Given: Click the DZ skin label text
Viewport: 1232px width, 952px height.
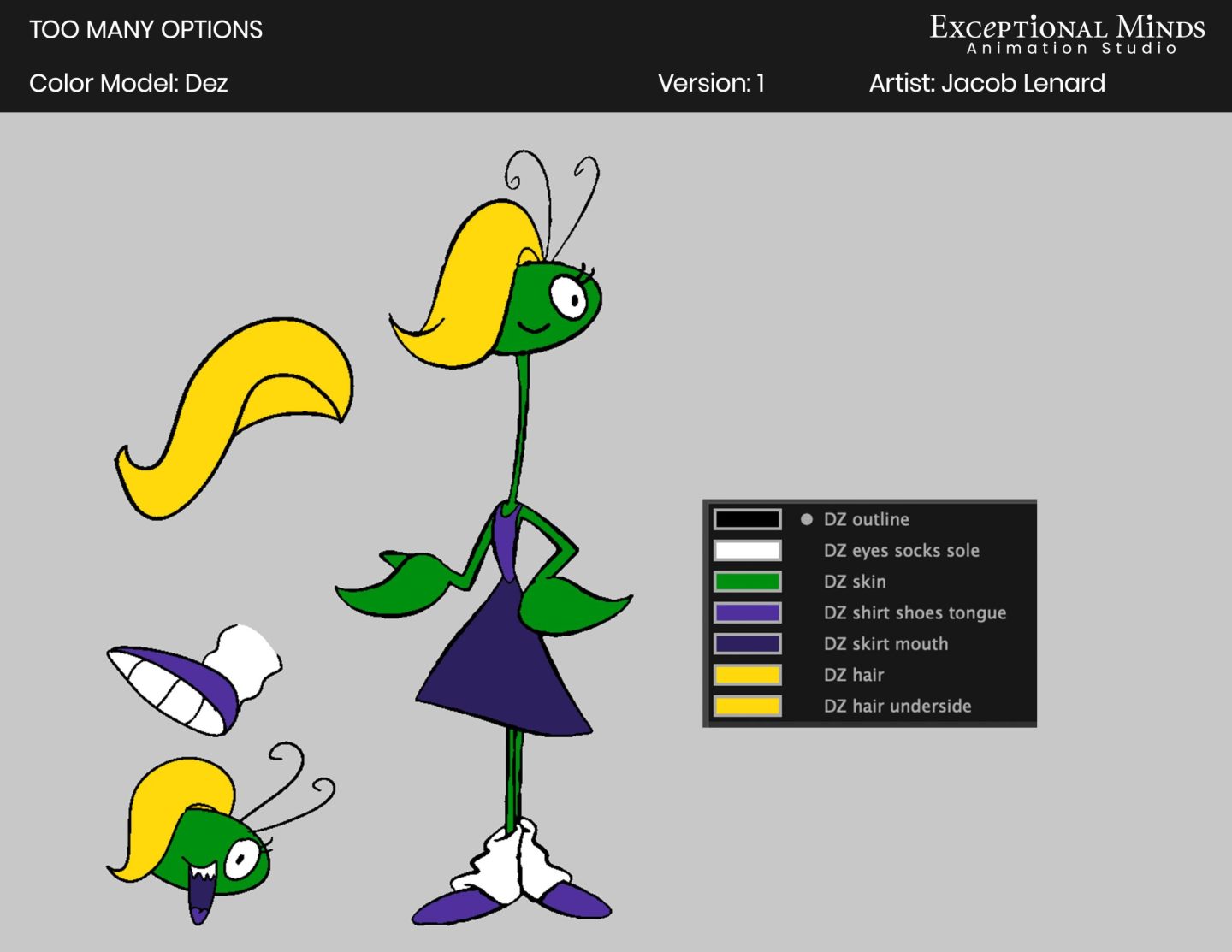Looking at the screenshot, I should [856, 581].
